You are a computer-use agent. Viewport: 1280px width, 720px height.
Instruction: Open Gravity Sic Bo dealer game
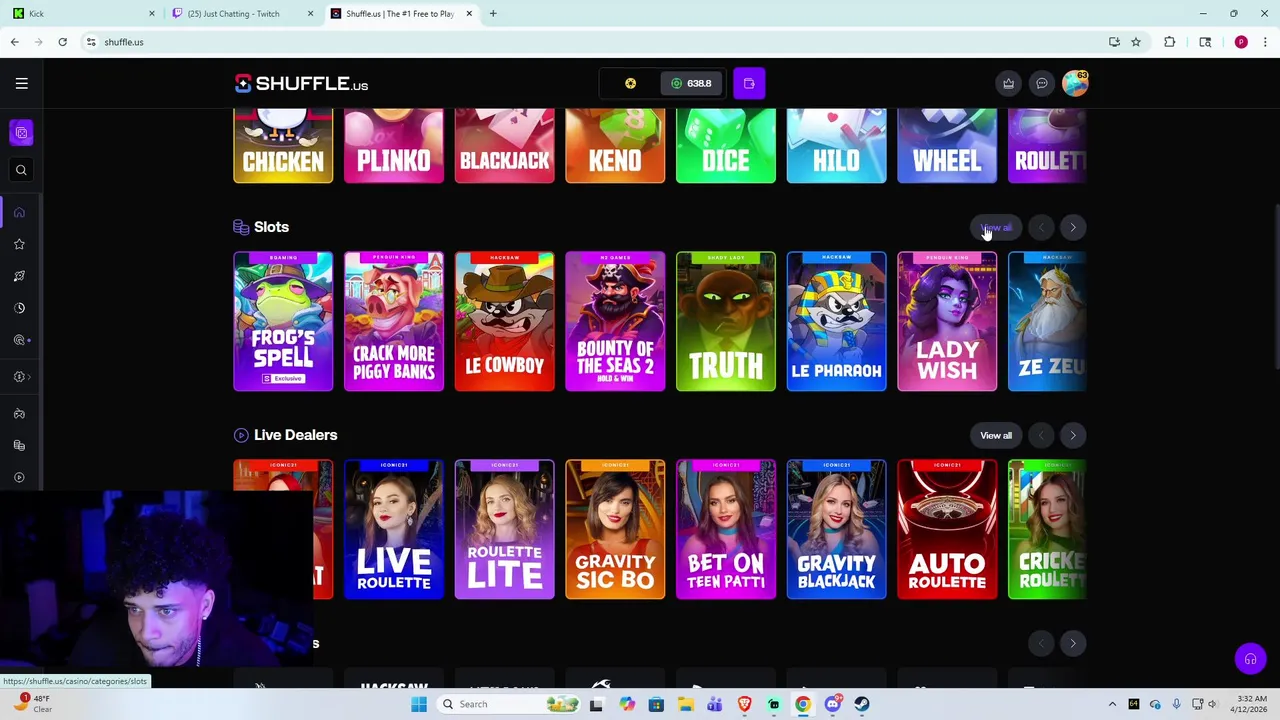pos(615,529)
